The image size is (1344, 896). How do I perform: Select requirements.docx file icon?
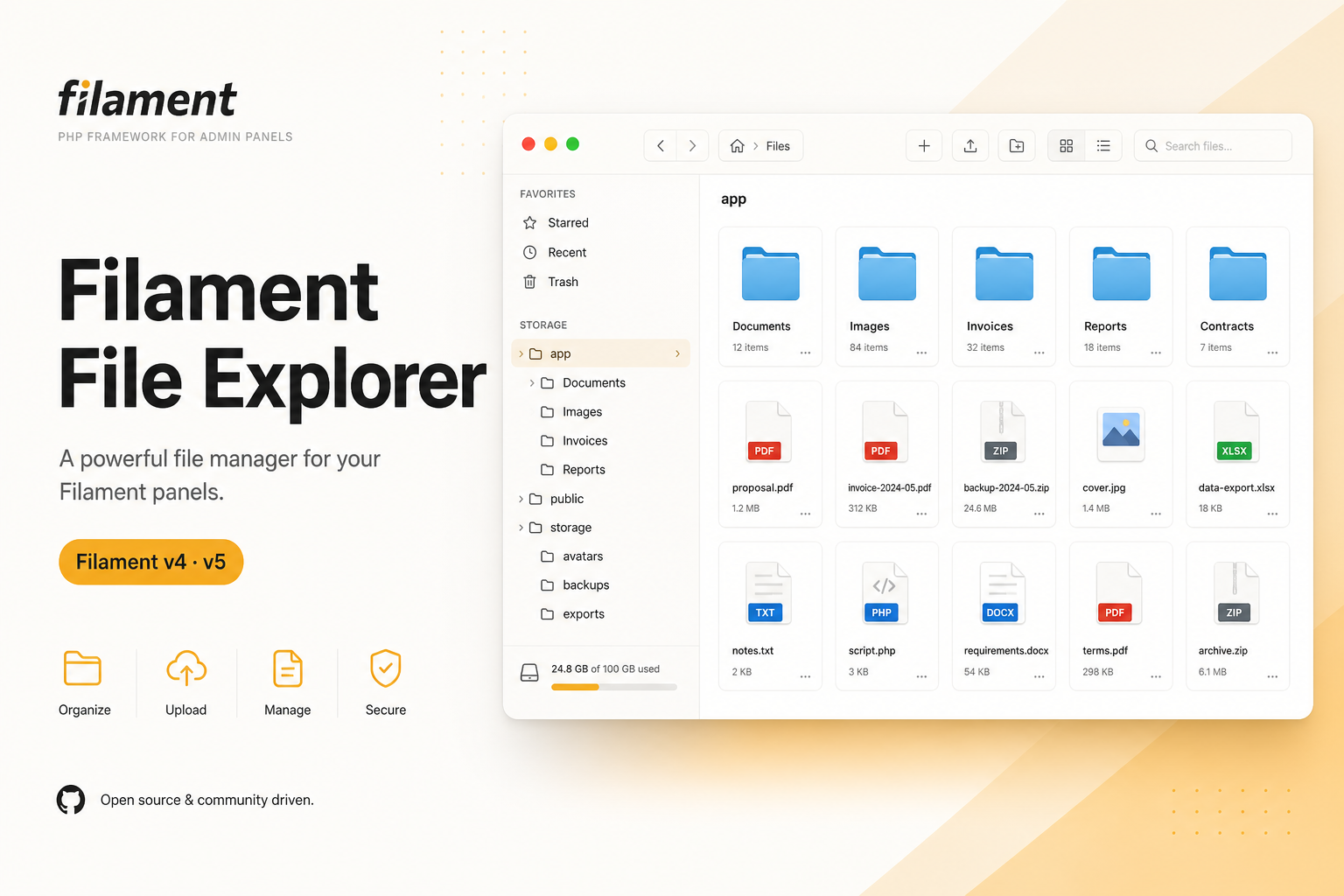1003,593
